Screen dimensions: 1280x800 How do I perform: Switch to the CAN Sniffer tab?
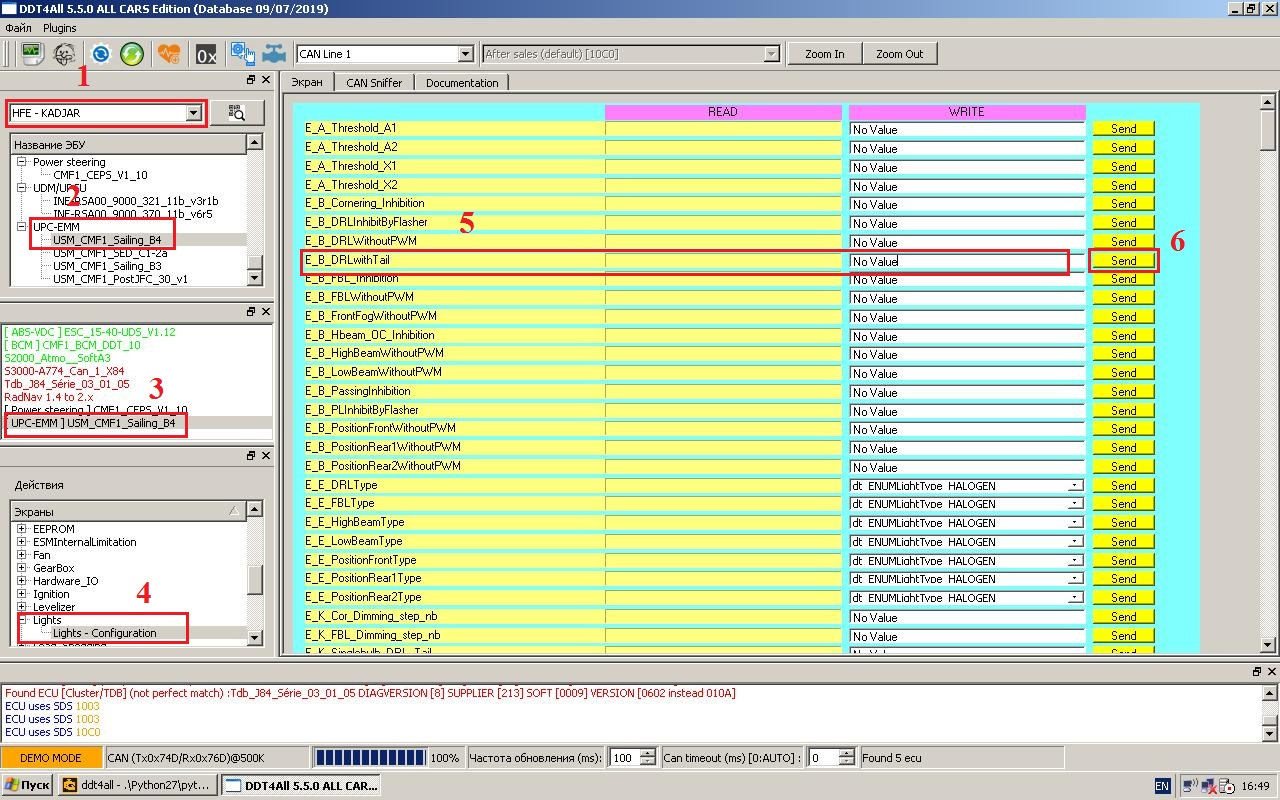tap(374, 83)
